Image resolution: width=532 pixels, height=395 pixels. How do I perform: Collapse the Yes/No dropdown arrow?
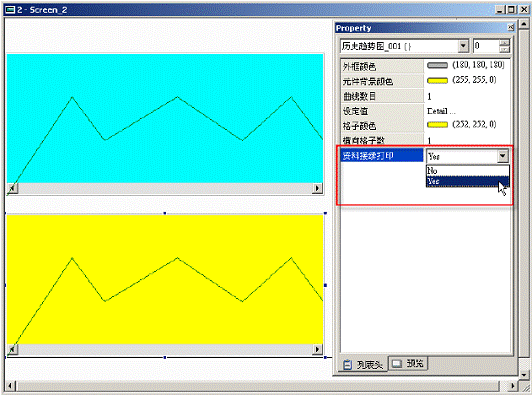point(503,156)
